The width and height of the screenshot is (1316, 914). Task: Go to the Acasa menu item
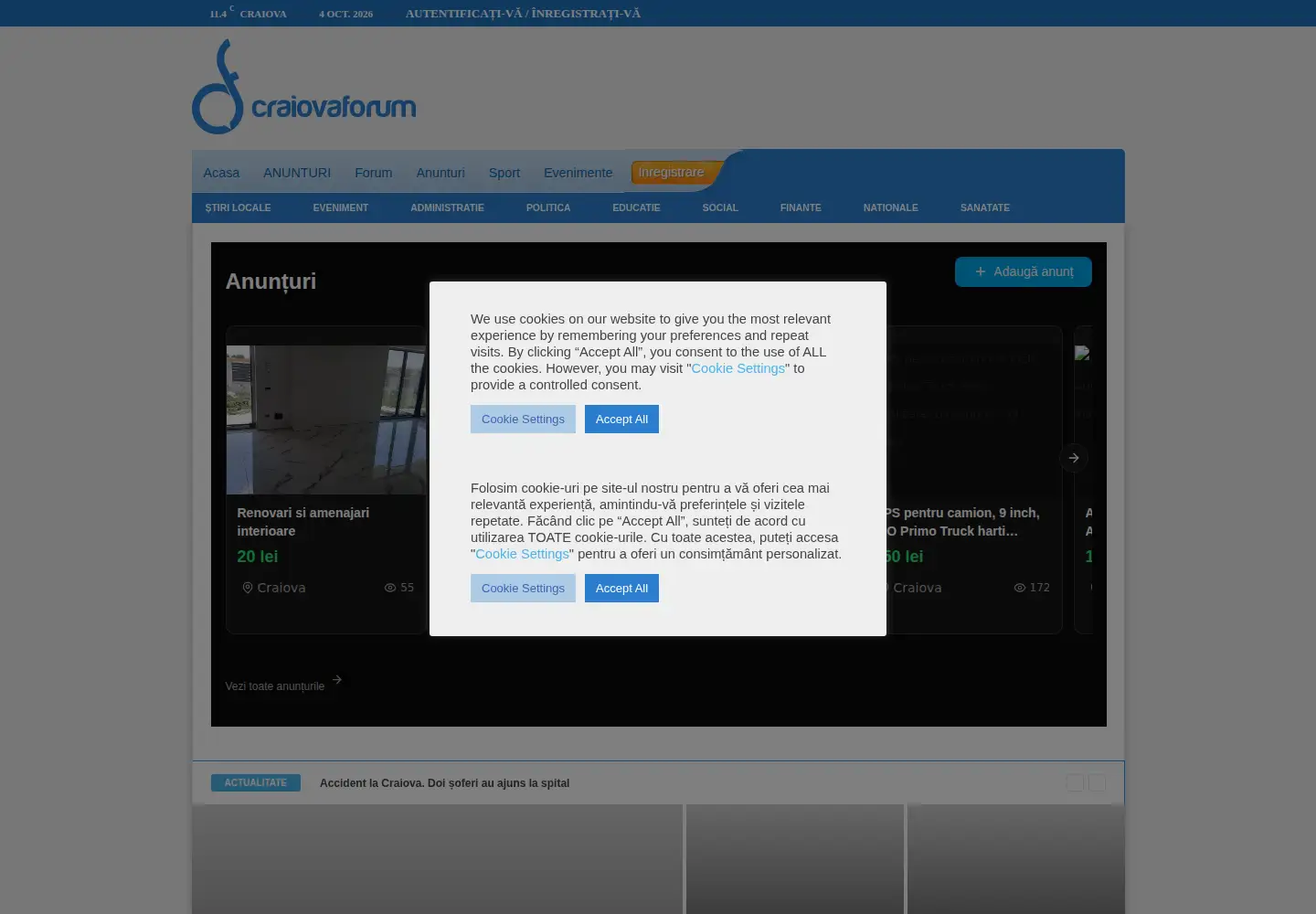(x=221, y=173)
